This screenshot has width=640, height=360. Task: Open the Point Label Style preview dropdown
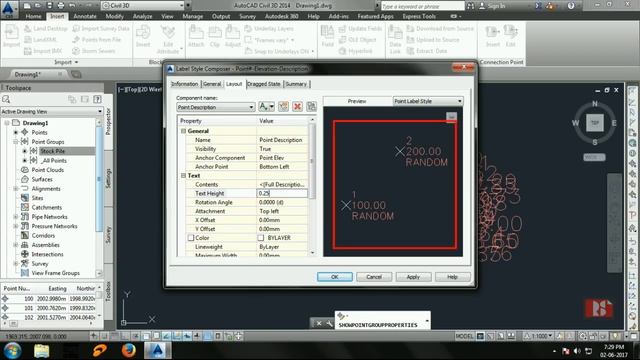(459, 101)
